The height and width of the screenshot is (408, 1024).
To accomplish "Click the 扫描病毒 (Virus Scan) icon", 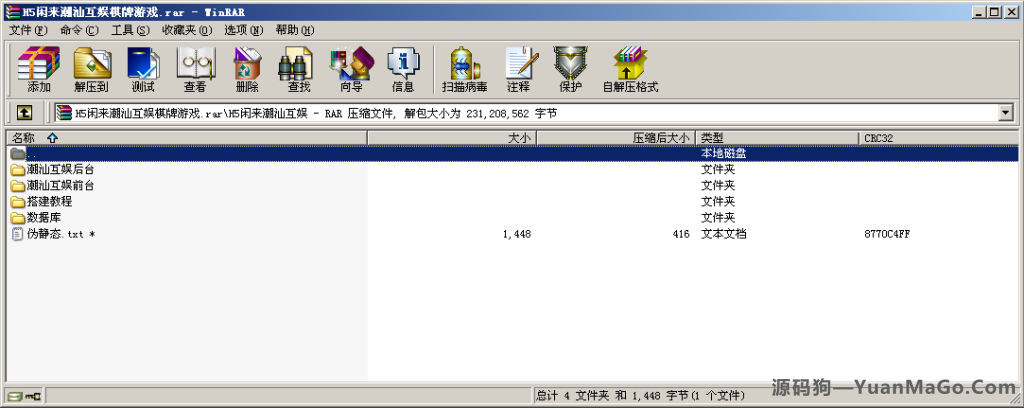I will click(x=464, y=68).
